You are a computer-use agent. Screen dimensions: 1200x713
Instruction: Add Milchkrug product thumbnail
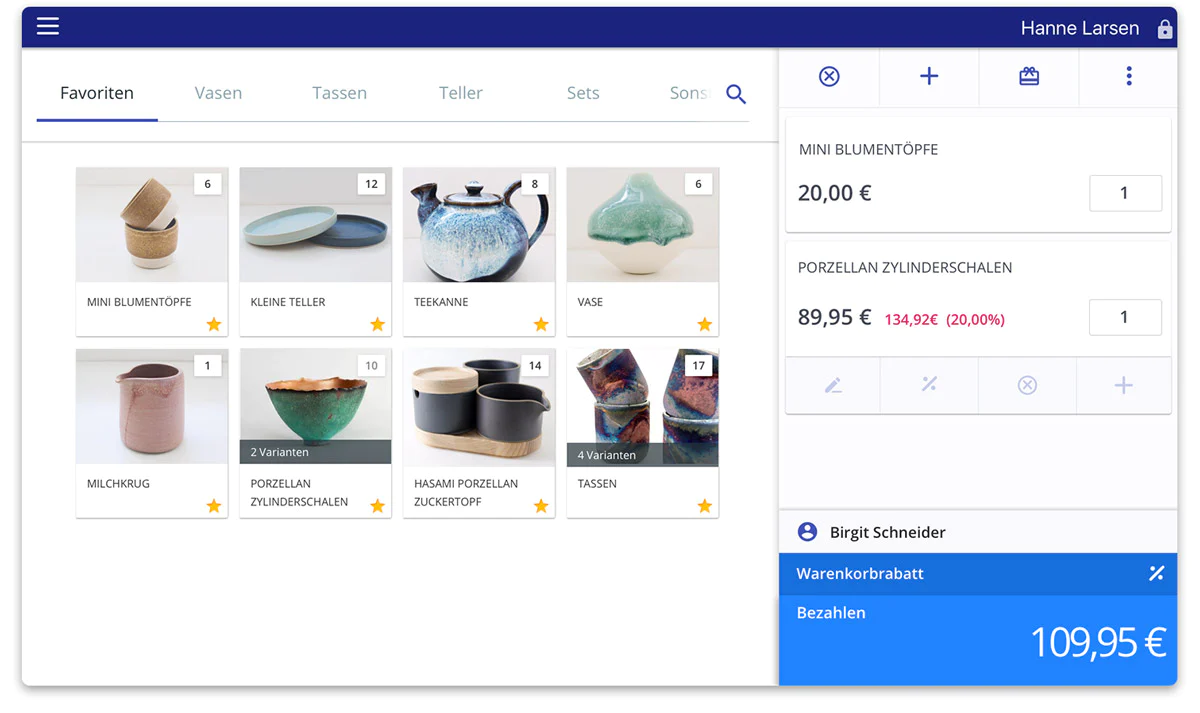152,407
